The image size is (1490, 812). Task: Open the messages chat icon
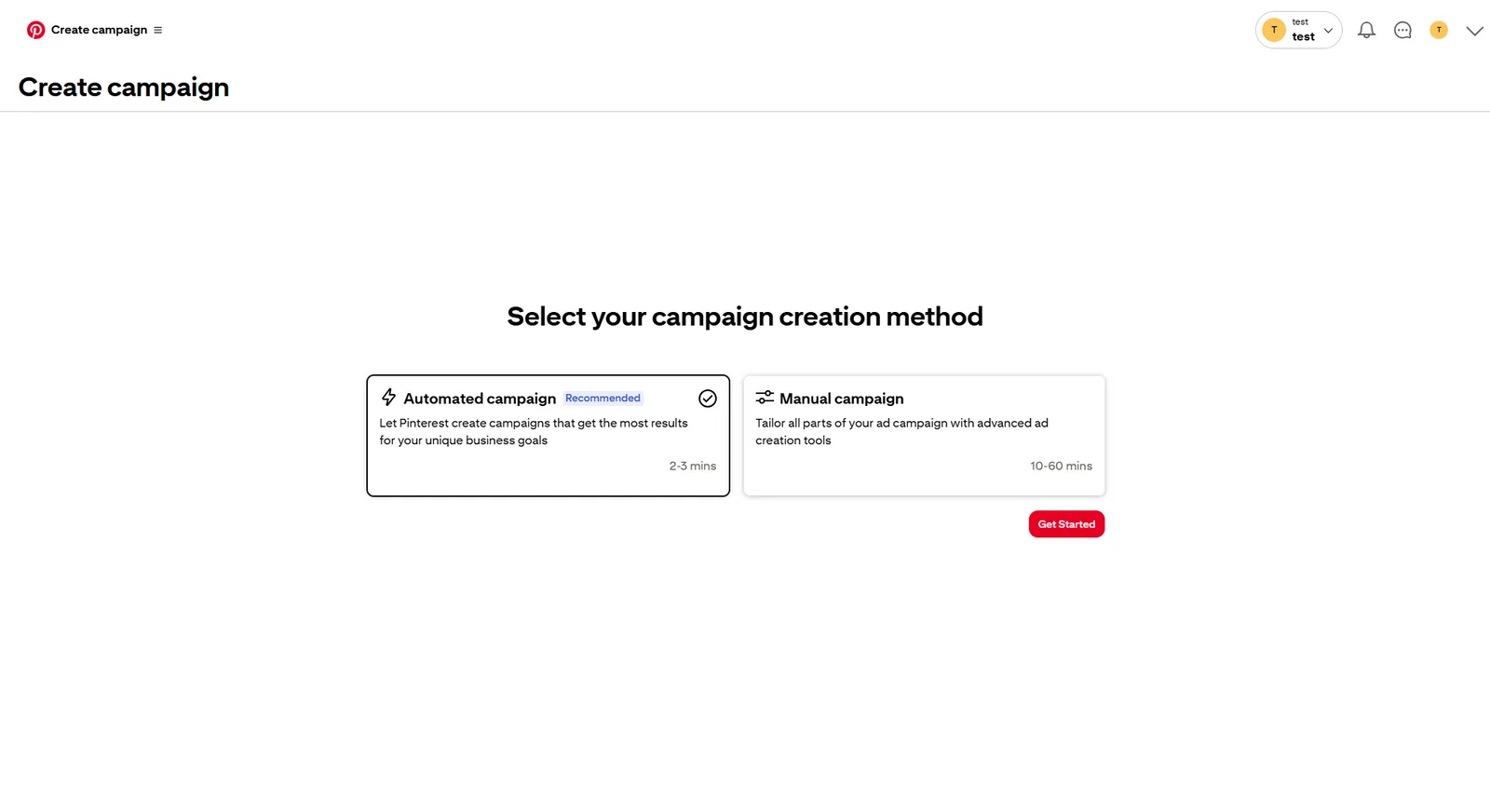point(1402,30)
